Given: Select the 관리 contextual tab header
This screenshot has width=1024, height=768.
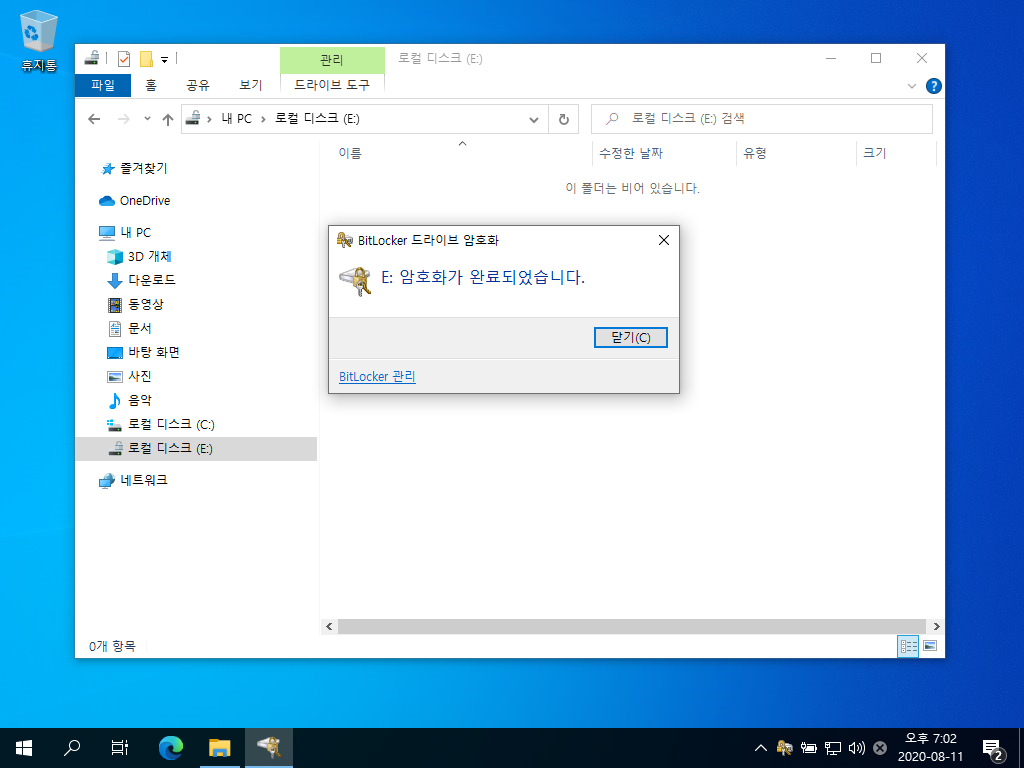Looking at the screenshot, I should [332, 60].
